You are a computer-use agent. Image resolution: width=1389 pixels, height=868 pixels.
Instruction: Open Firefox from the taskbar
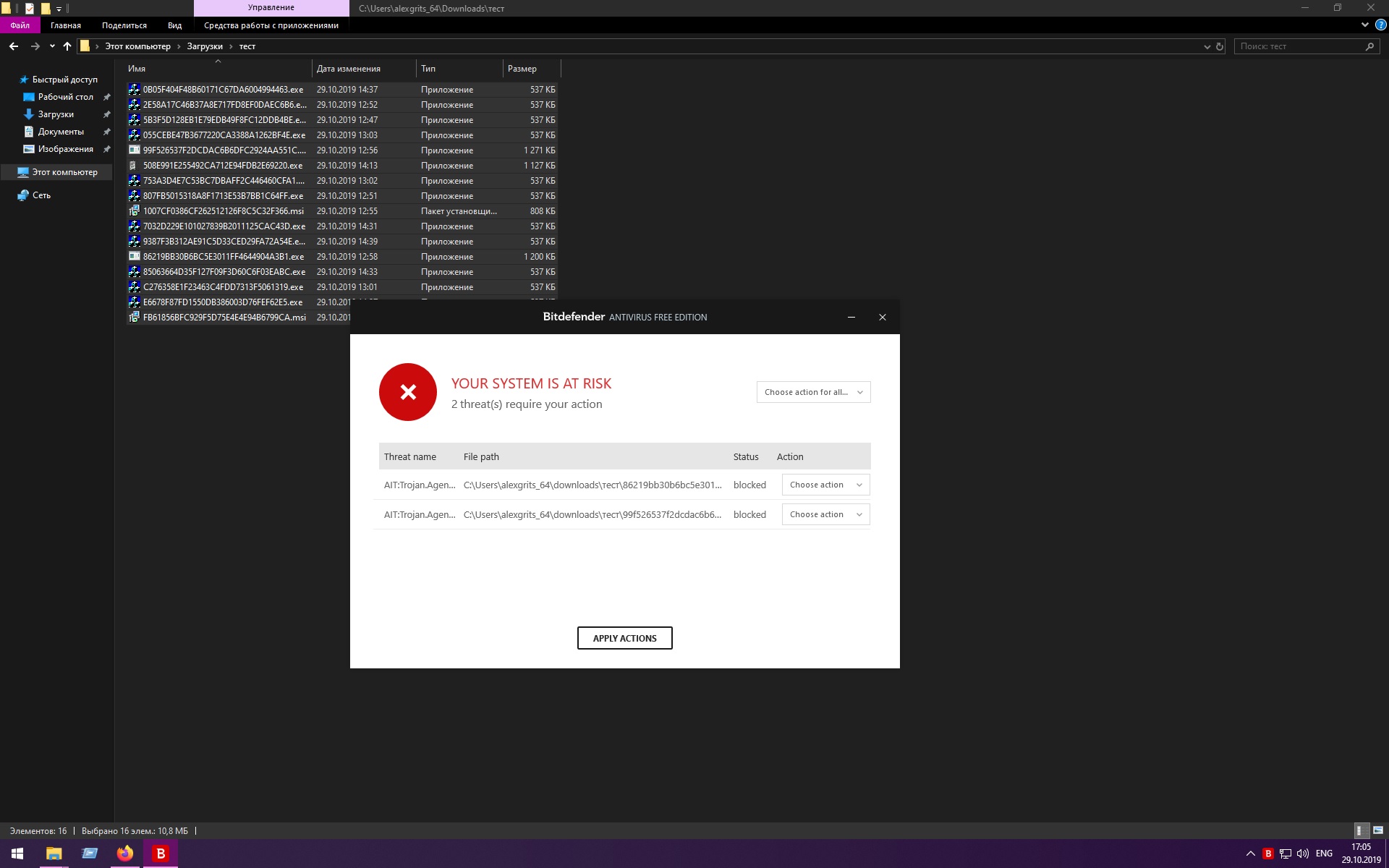(x=125, y=854)
